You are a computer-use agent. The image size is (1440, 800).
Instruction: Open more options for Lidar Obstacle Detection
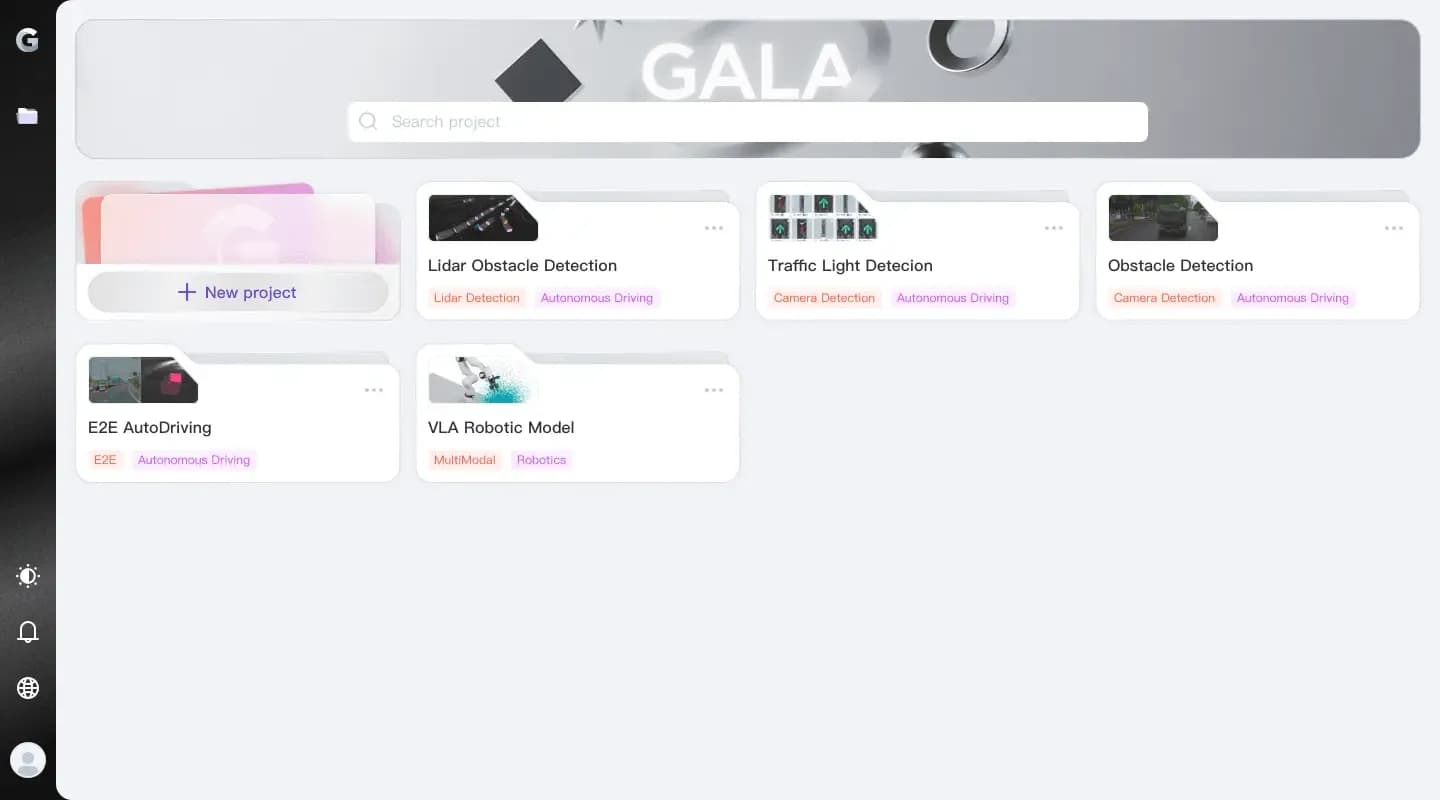pos(714,228)
